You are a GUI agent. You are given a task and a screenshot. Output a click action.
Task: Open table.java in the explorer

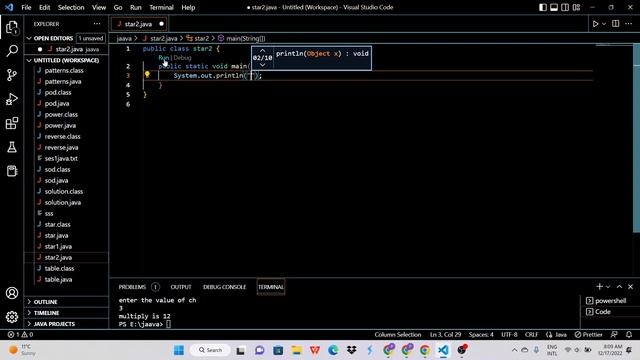click(x=58, y=280)
